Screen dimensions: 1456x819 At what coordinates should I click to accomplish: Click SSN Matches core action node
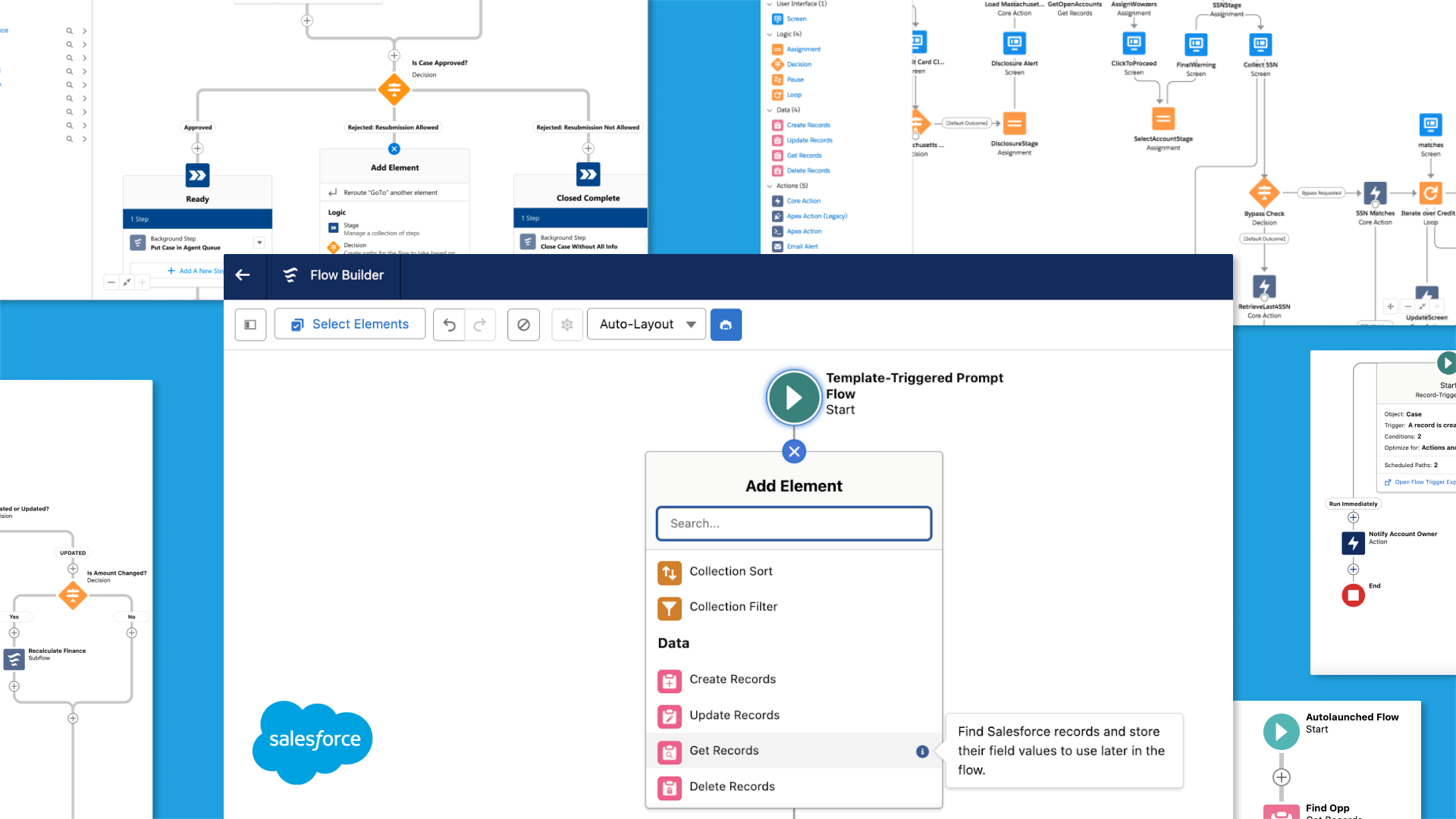click(1375, 193)
